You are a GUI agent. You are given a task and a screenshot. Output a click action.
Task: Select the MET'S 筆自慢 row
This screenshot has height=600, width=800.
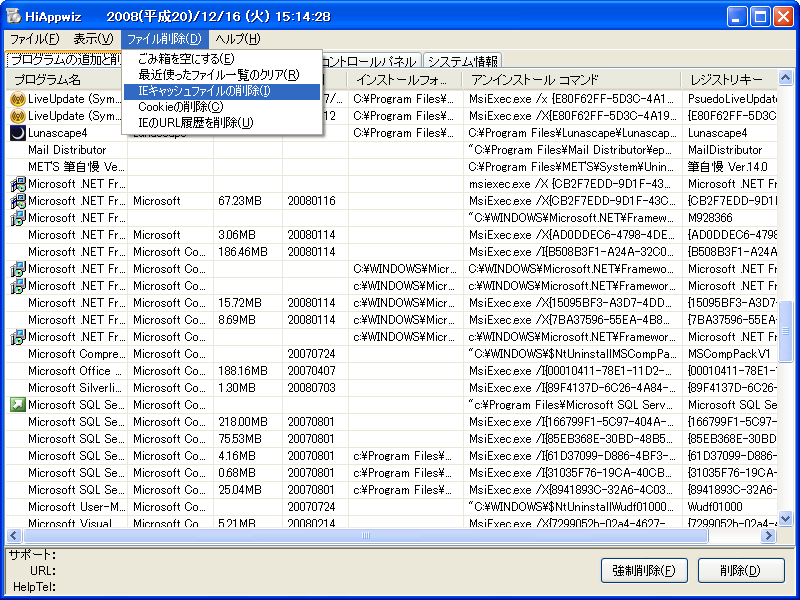pos(391,167)
